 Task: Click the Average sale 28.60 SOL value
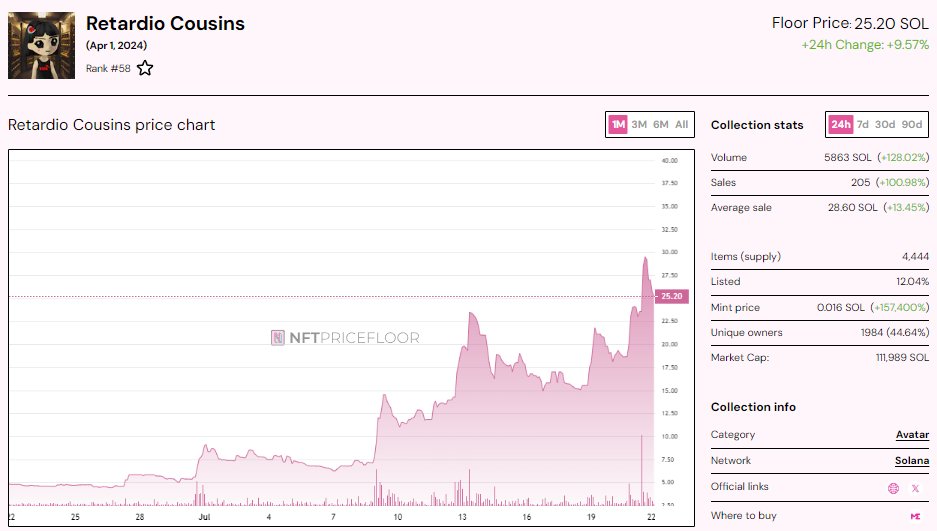pyautogui.click(x=853, y=207)
